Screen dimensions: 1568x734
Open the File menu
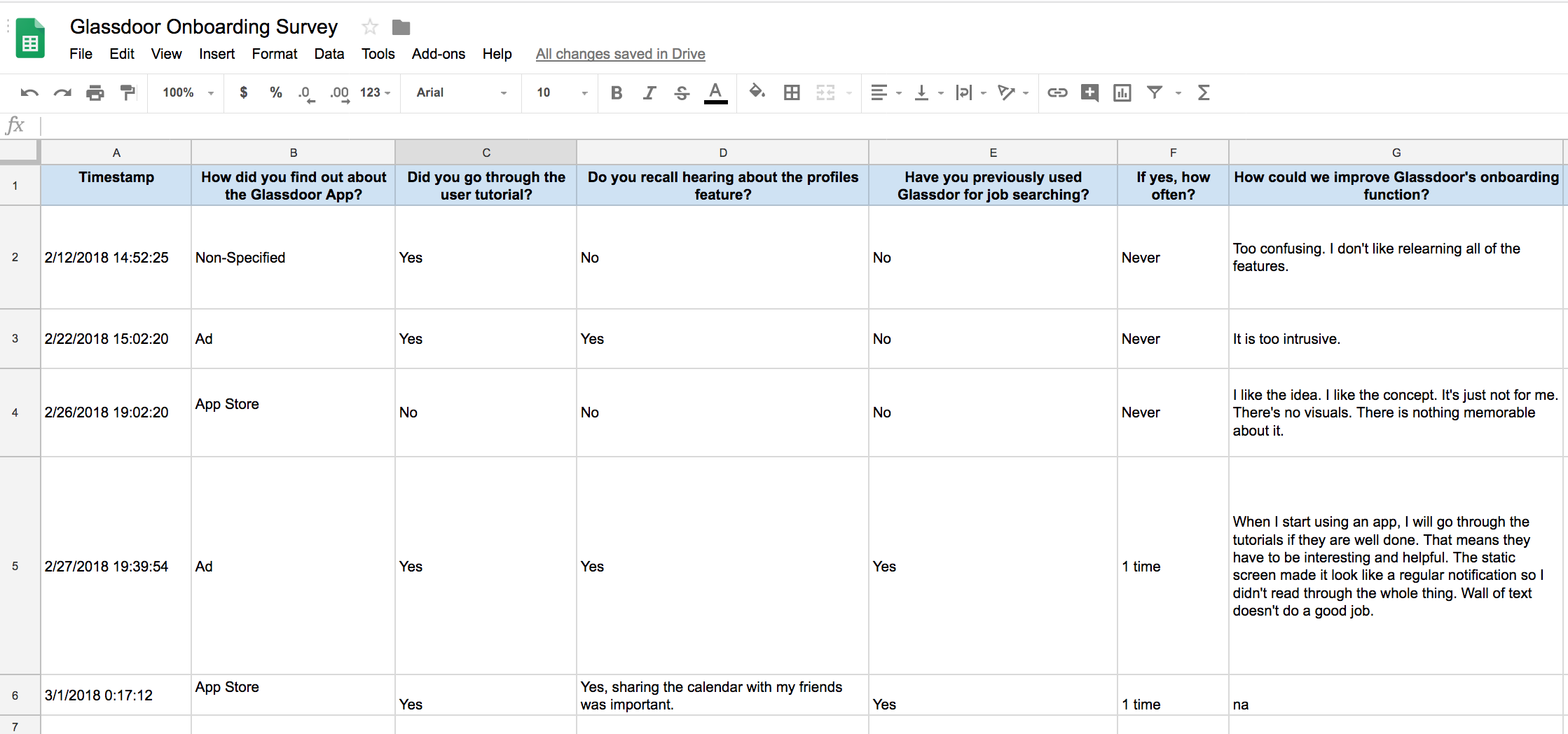(x=81, y=54)
